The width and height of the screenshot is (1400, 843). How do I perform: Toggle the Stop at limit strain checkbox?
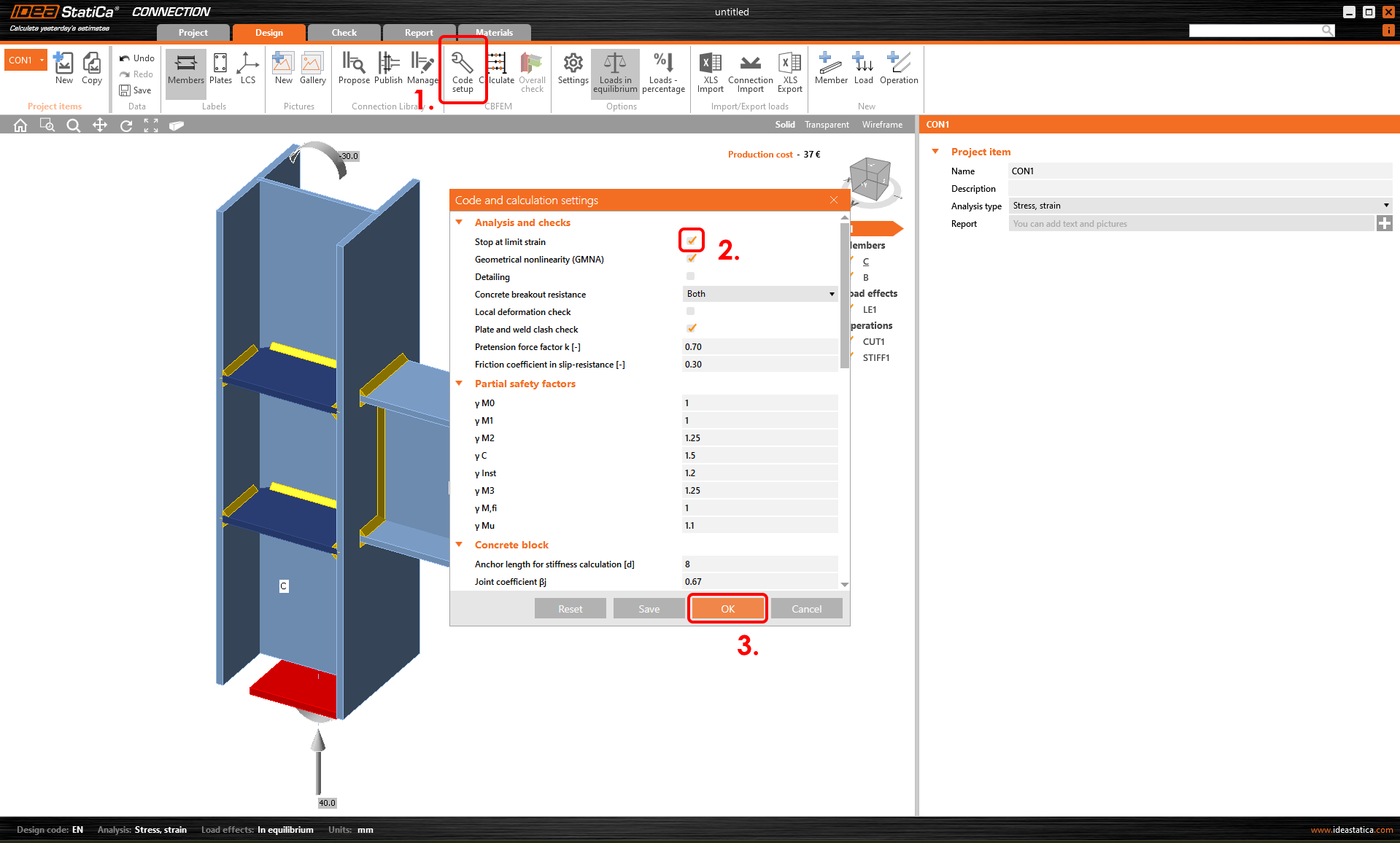691,241
